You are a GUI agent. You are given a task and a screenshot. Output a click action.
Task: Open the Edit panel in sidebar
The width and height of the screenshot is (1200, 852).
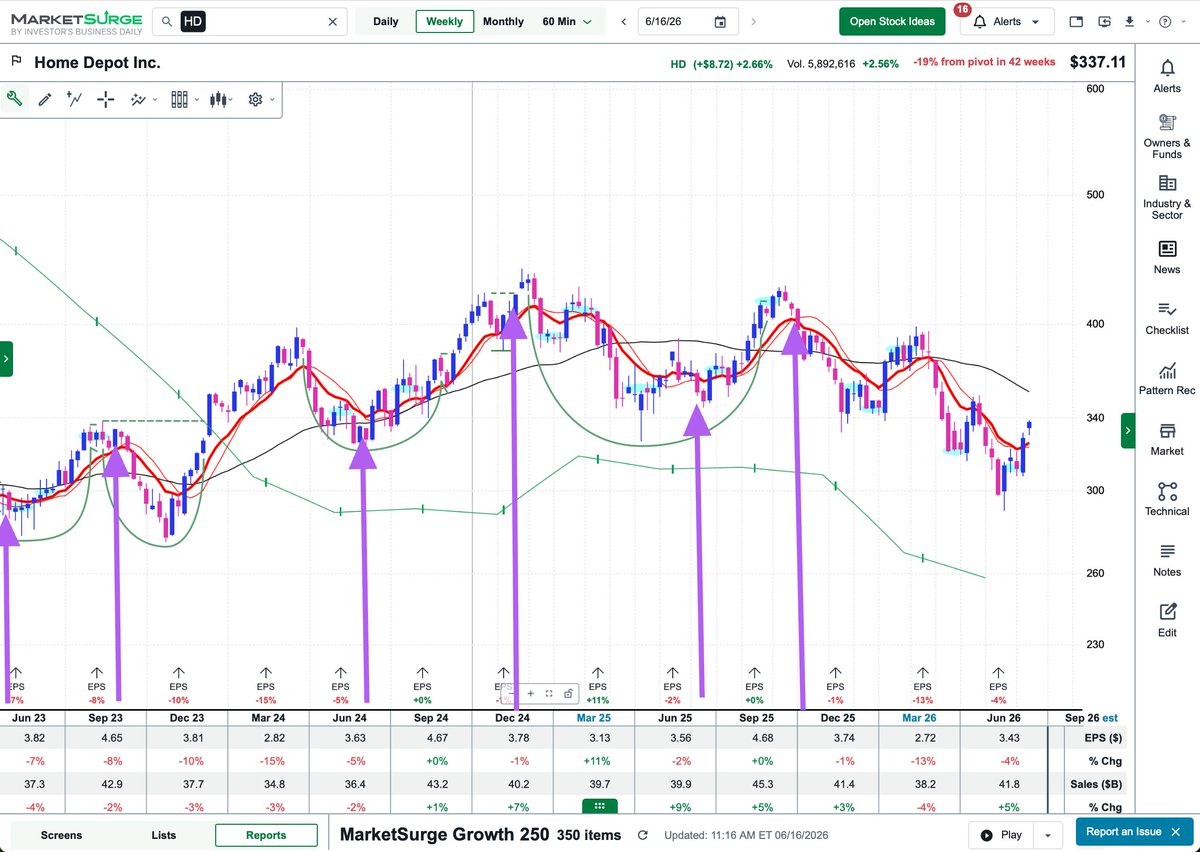point(1167,620)
